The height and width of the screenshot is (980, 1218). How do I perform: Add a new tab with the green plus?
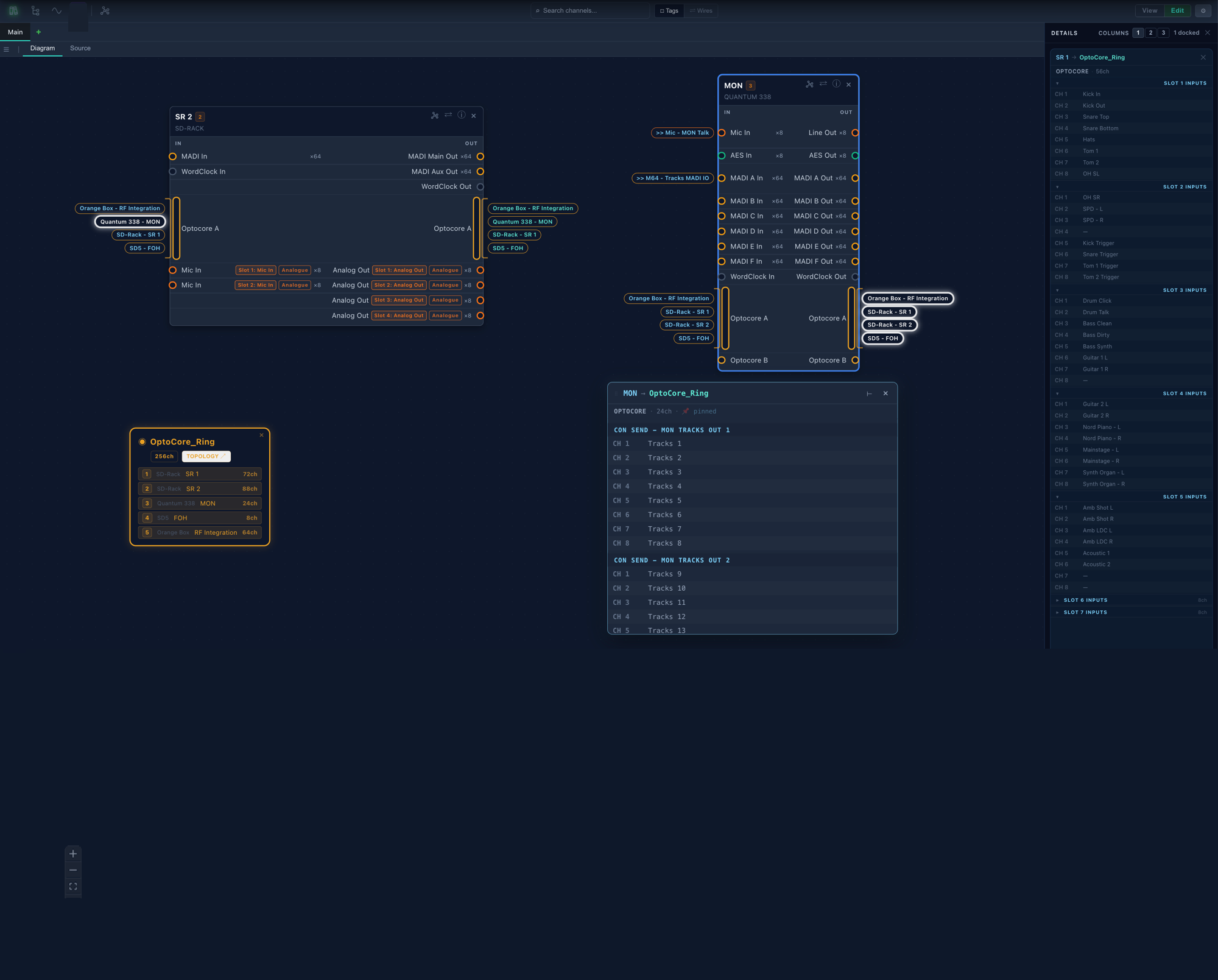click(38, 32)
